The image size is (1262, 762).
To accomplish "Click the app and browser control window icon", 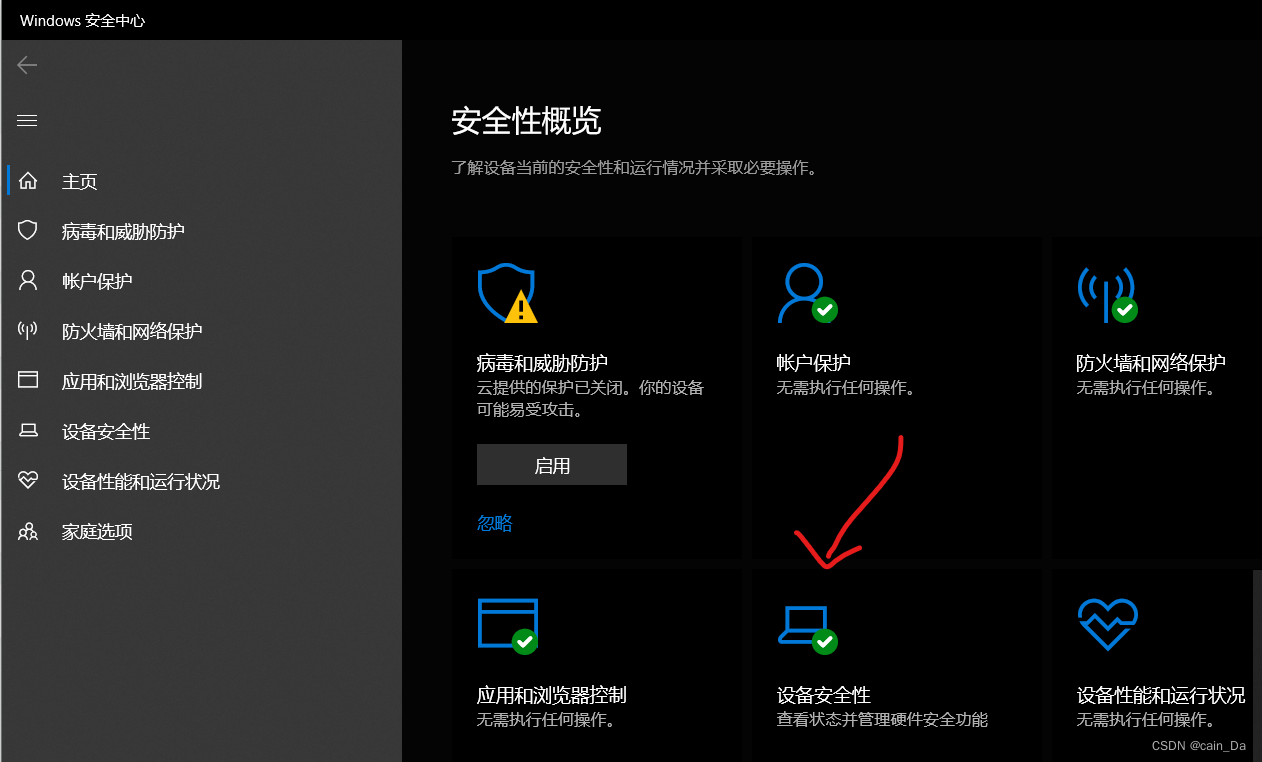I will pyautogui.click(x=508, y=626).
